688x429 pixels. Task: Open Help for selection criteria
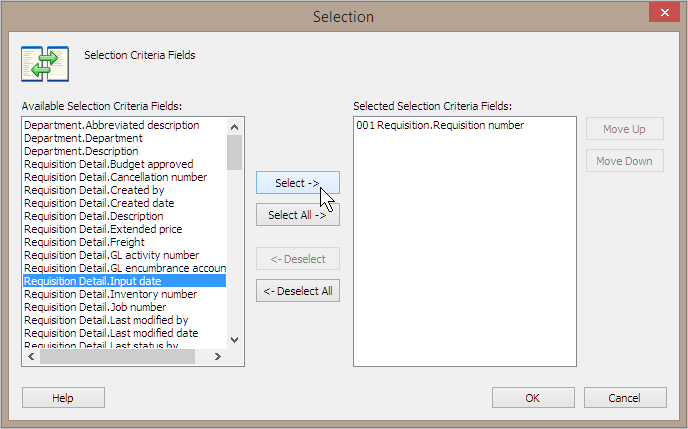click(63, 398)
